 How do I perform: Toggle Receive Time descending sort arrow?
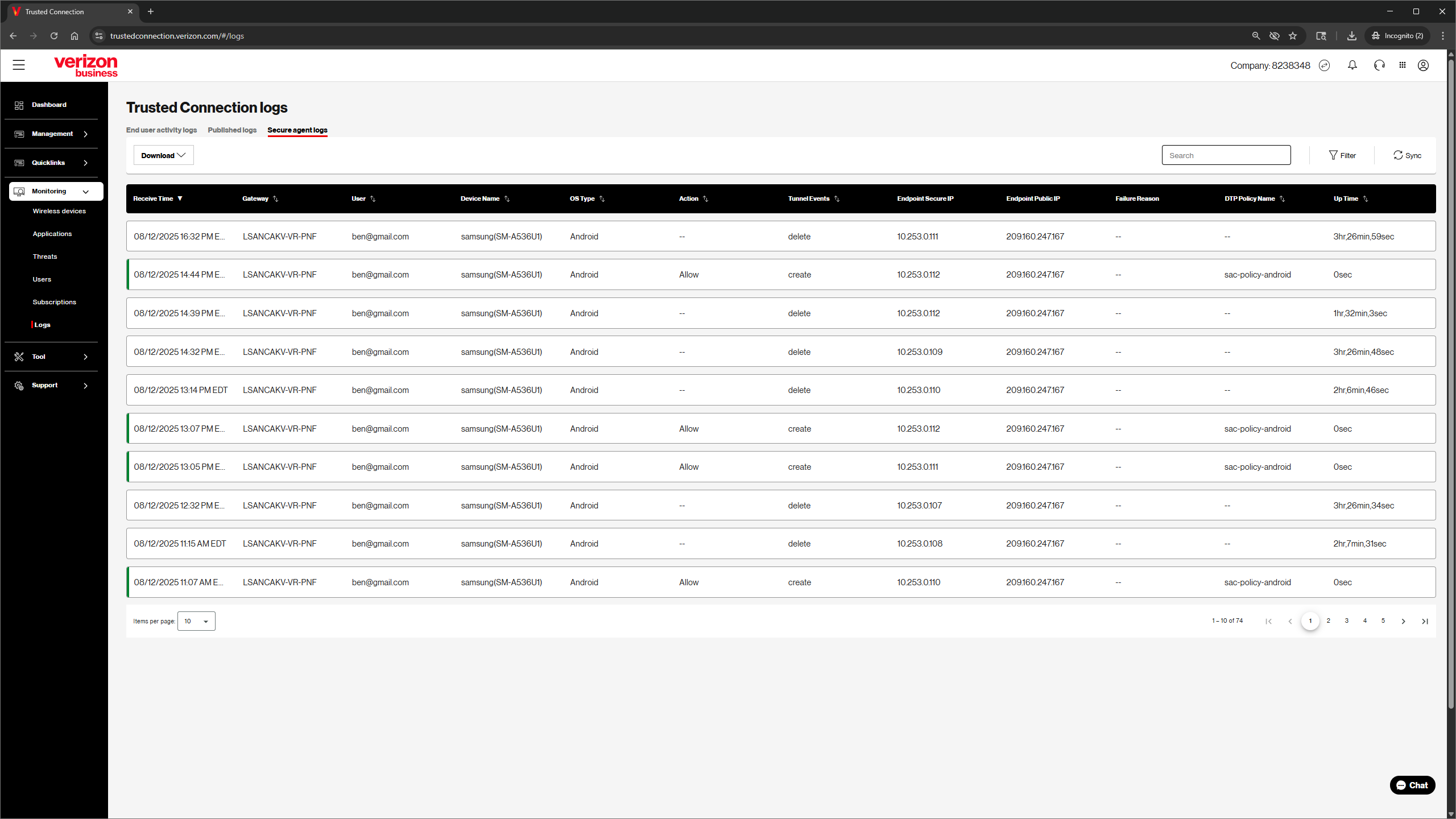180,198
